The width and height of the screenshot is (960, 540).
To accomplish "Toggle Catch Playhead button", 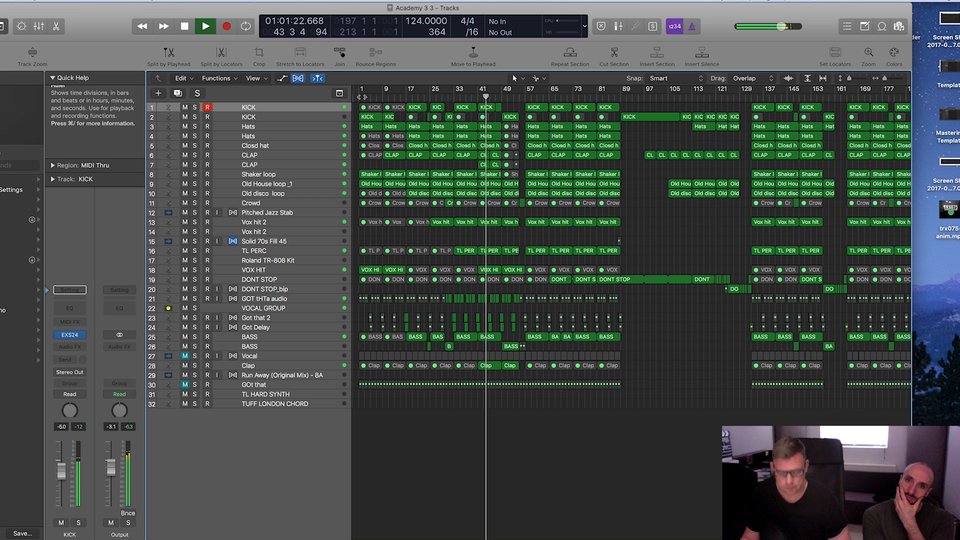I will 317,78.
